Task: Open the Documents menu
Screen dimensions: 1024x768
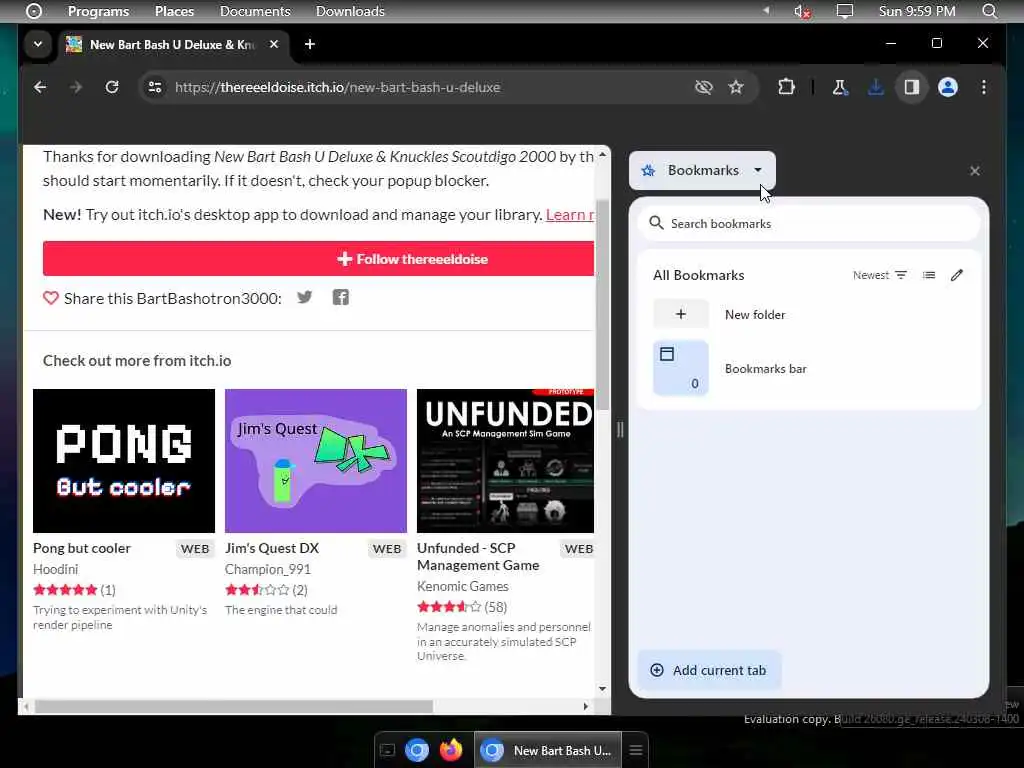Action: coord(255,11)
